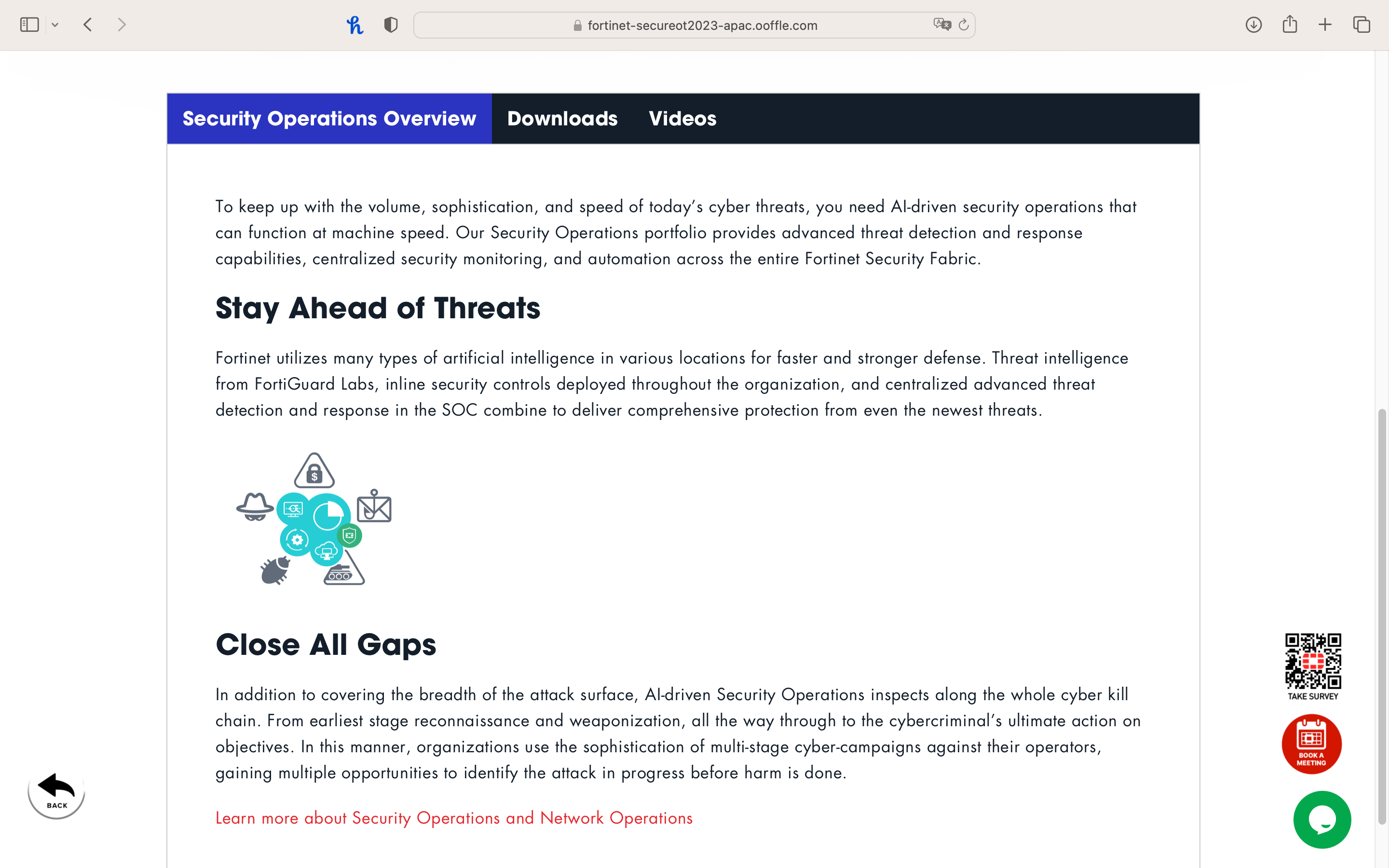
Task: Switch to the Videos tab
Action: pyautogui.click(x=682, y=119)
